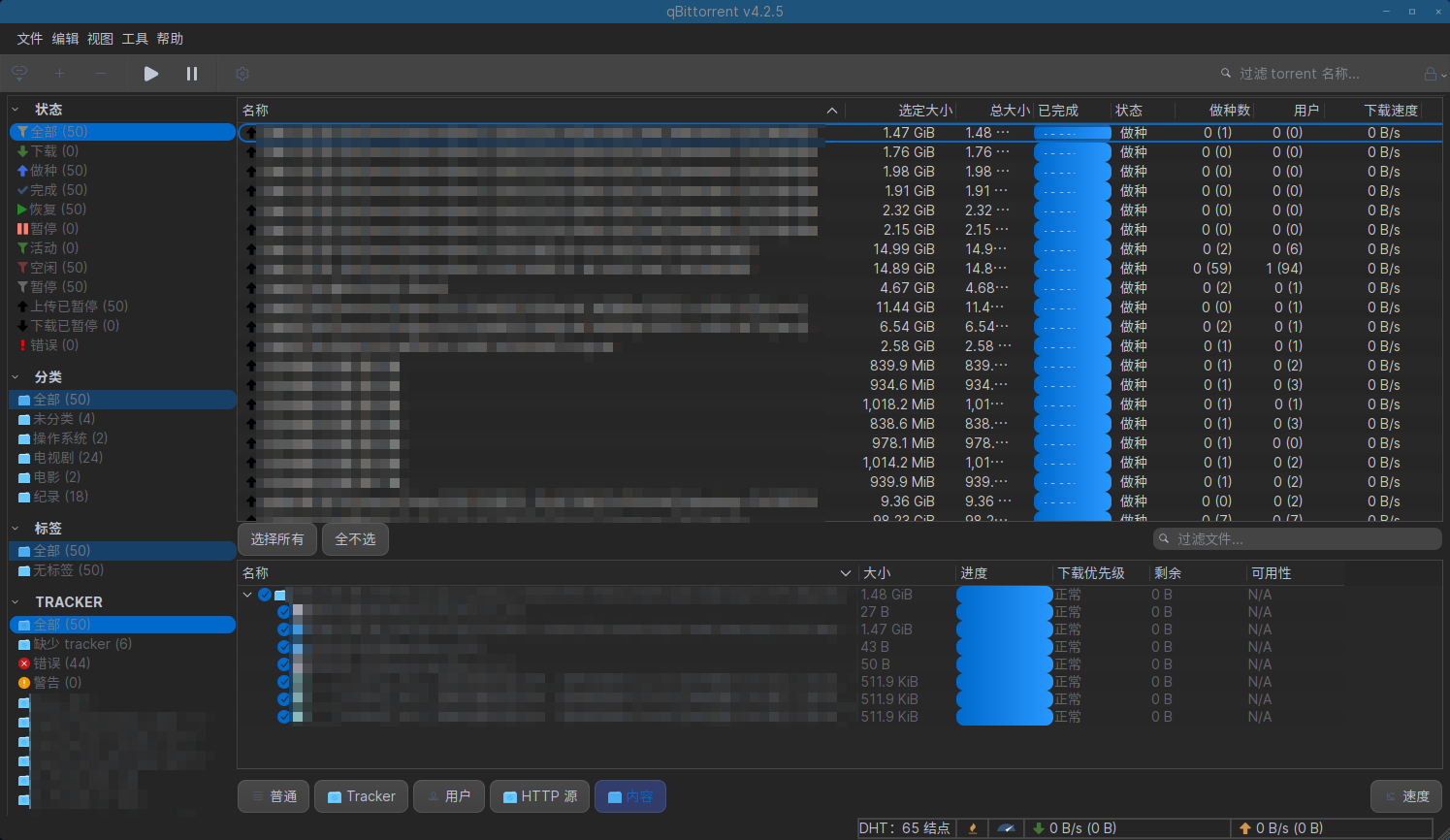This screenshot has height=840, width=1450.
Task: Click the minus remove torrent icon
Action: click(x=101, y=74)
